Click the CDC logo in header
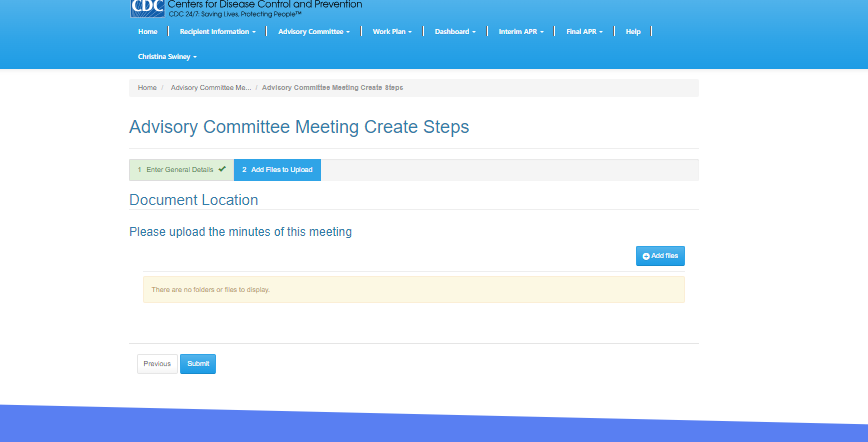868x442 pixels. click(147, 8)
